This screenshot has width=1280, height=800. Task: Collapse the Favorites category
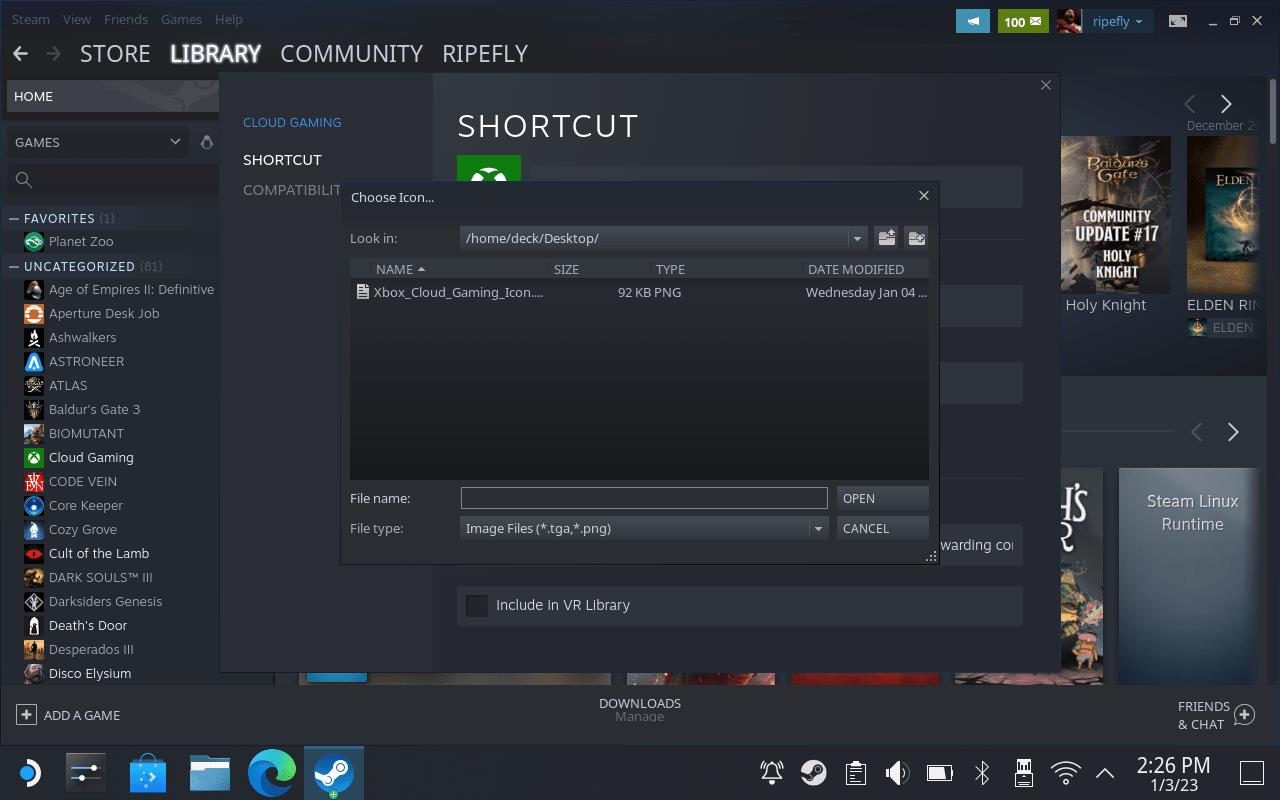pos(14,218)
